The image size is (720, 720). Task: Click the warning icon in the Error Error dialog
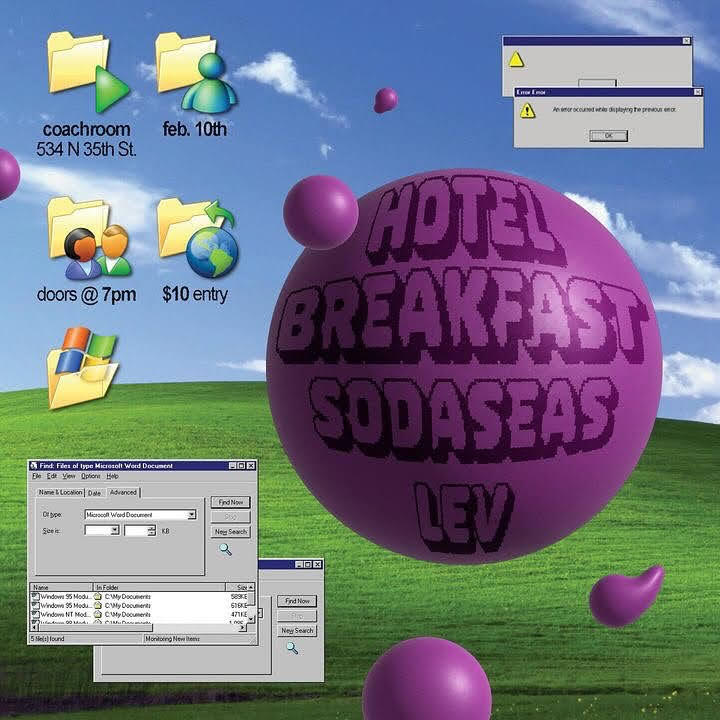tap(528, 110)
